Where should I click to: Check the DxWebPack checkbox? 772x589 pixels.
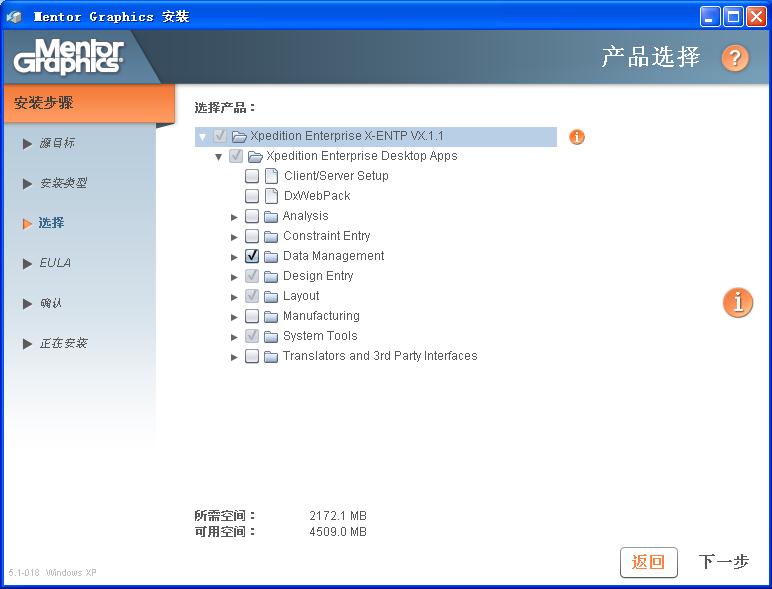click(252, 196)
